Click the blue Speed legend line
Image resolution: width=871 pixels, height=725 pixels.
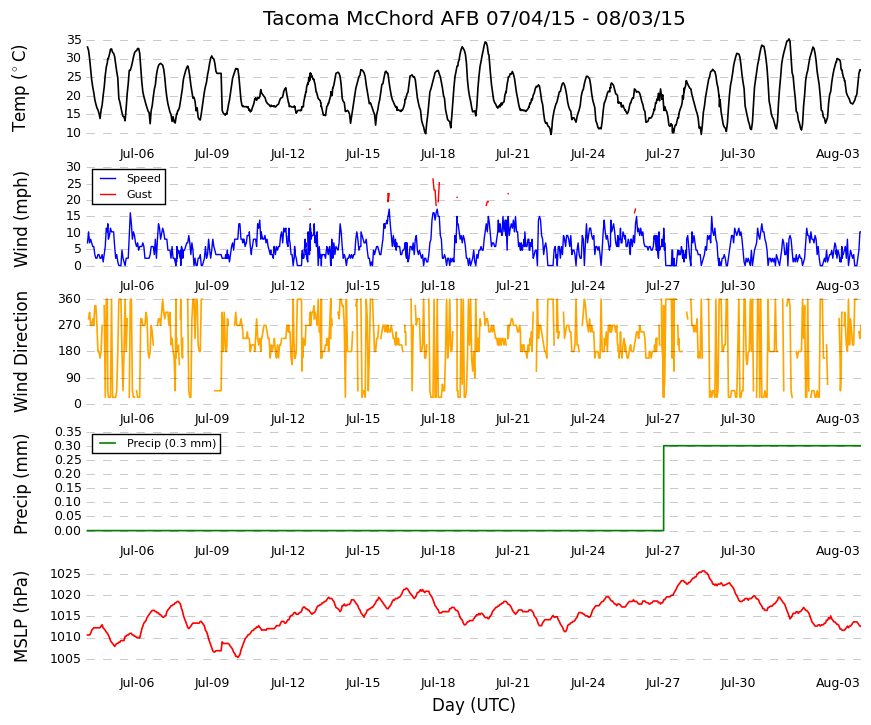pos(108,178)
